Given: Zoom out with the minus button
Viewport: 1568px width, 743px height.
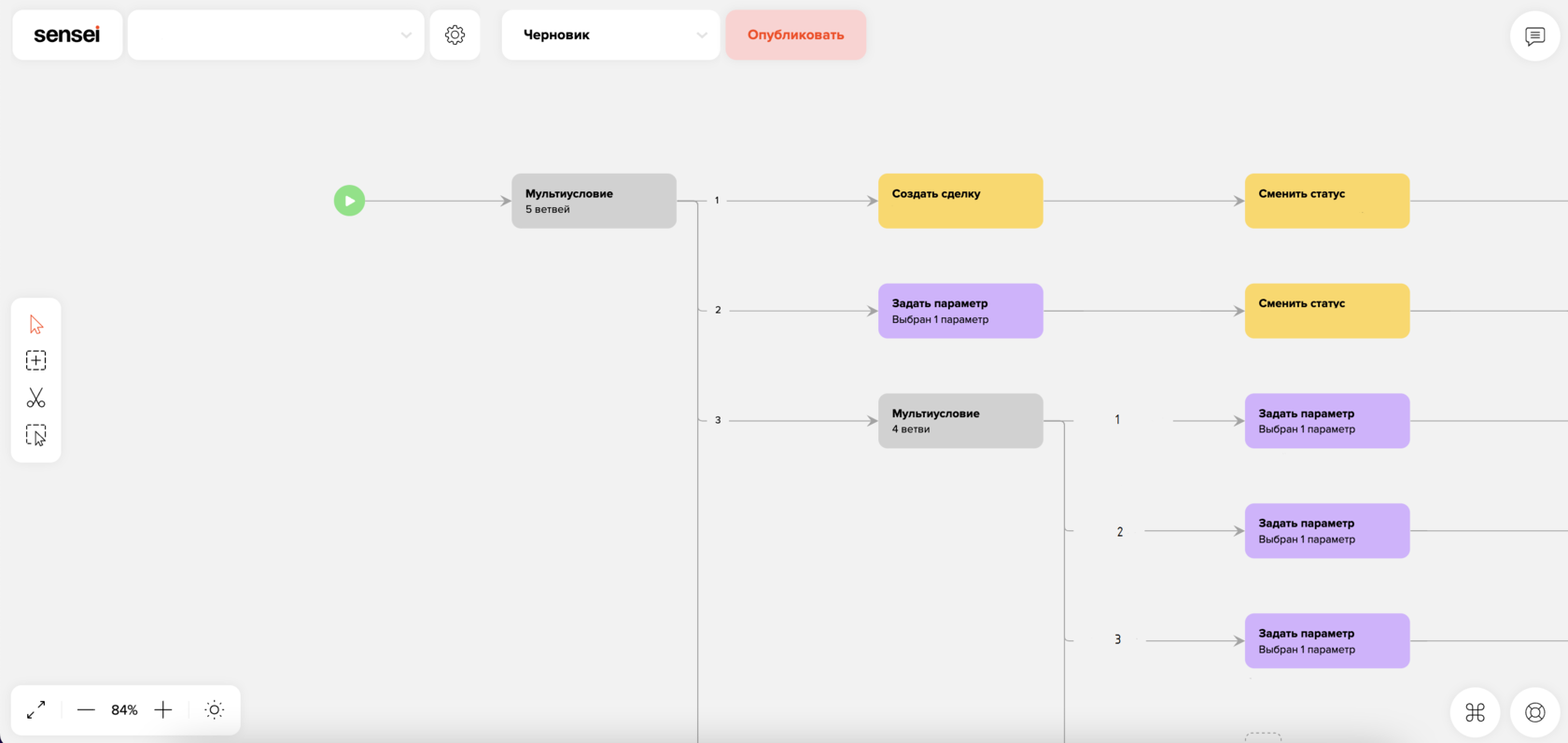Looking at the screenshot, I should pos(86,710).
